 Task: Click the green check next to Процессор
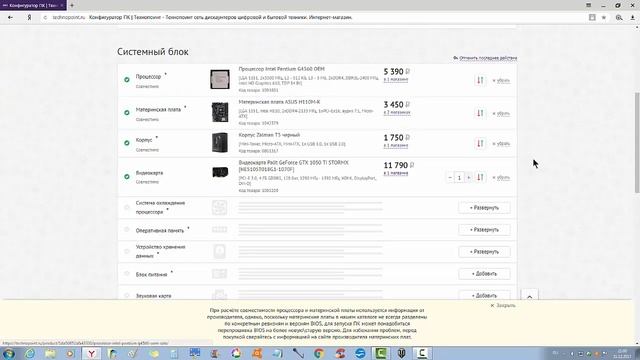click(127, 80)
